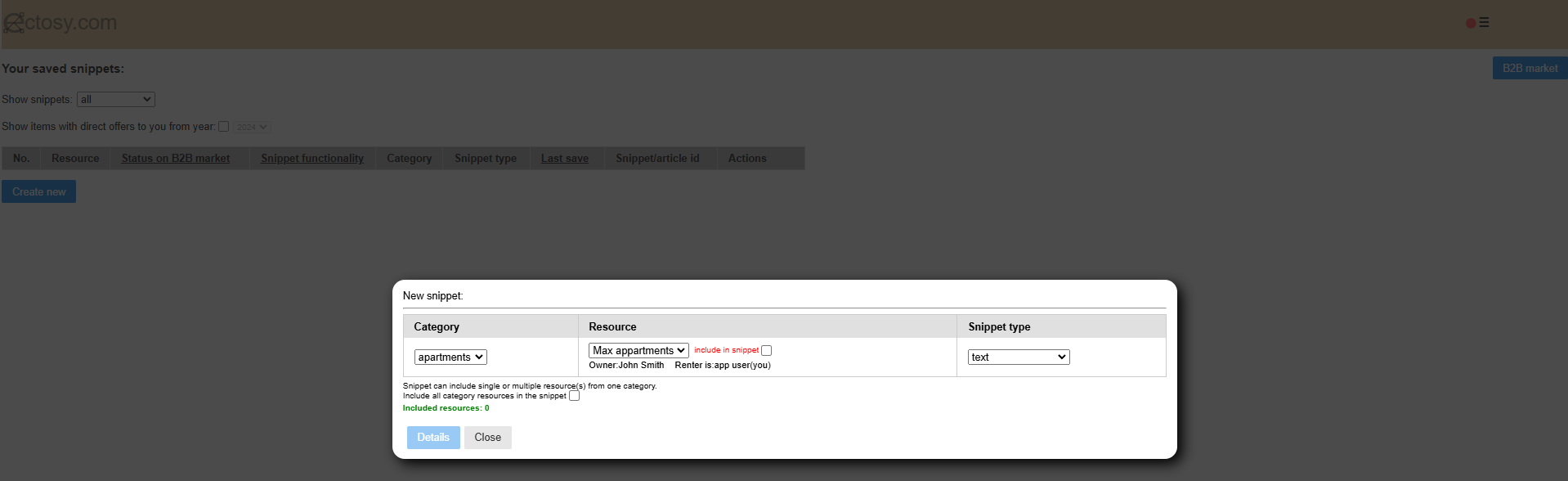This screenshot has width=1568, height=481.
Task: Sort by Snippet functionality column
Action: coord(312,159)
